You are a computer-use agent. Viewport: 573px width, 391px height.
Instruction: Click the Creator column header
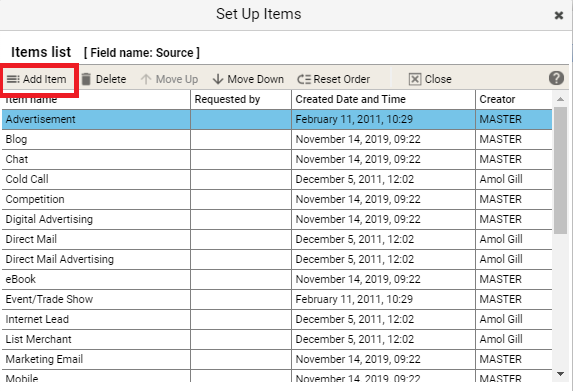(514, 99)
